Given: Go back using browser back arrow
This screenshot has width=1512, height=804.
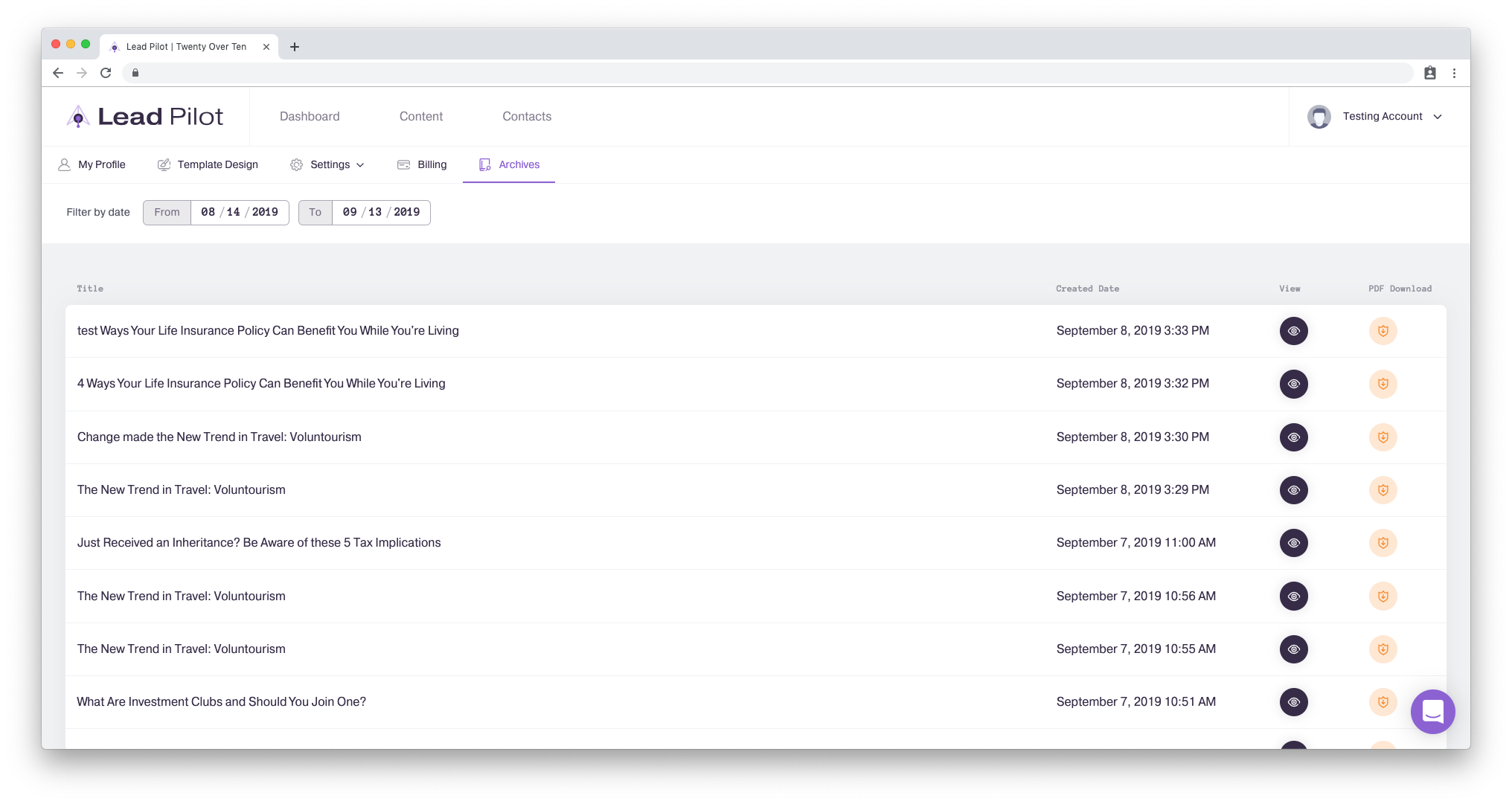Looking at the screenshot, I should click(58, 73).
